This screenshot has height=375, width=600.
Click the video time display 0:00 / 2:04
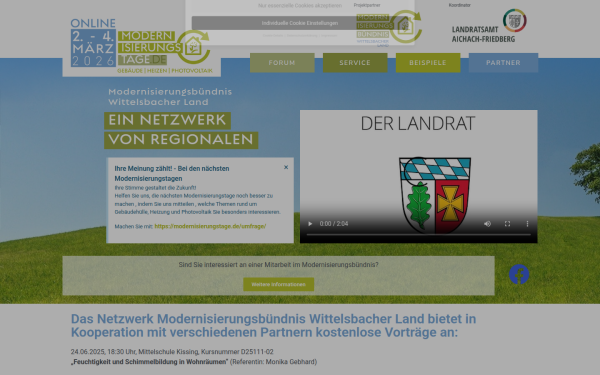334,223
